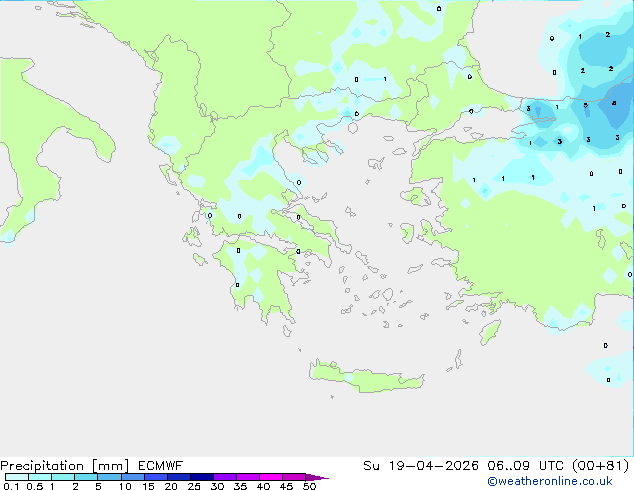Click the '35' legend scale value

pos(240,486)
